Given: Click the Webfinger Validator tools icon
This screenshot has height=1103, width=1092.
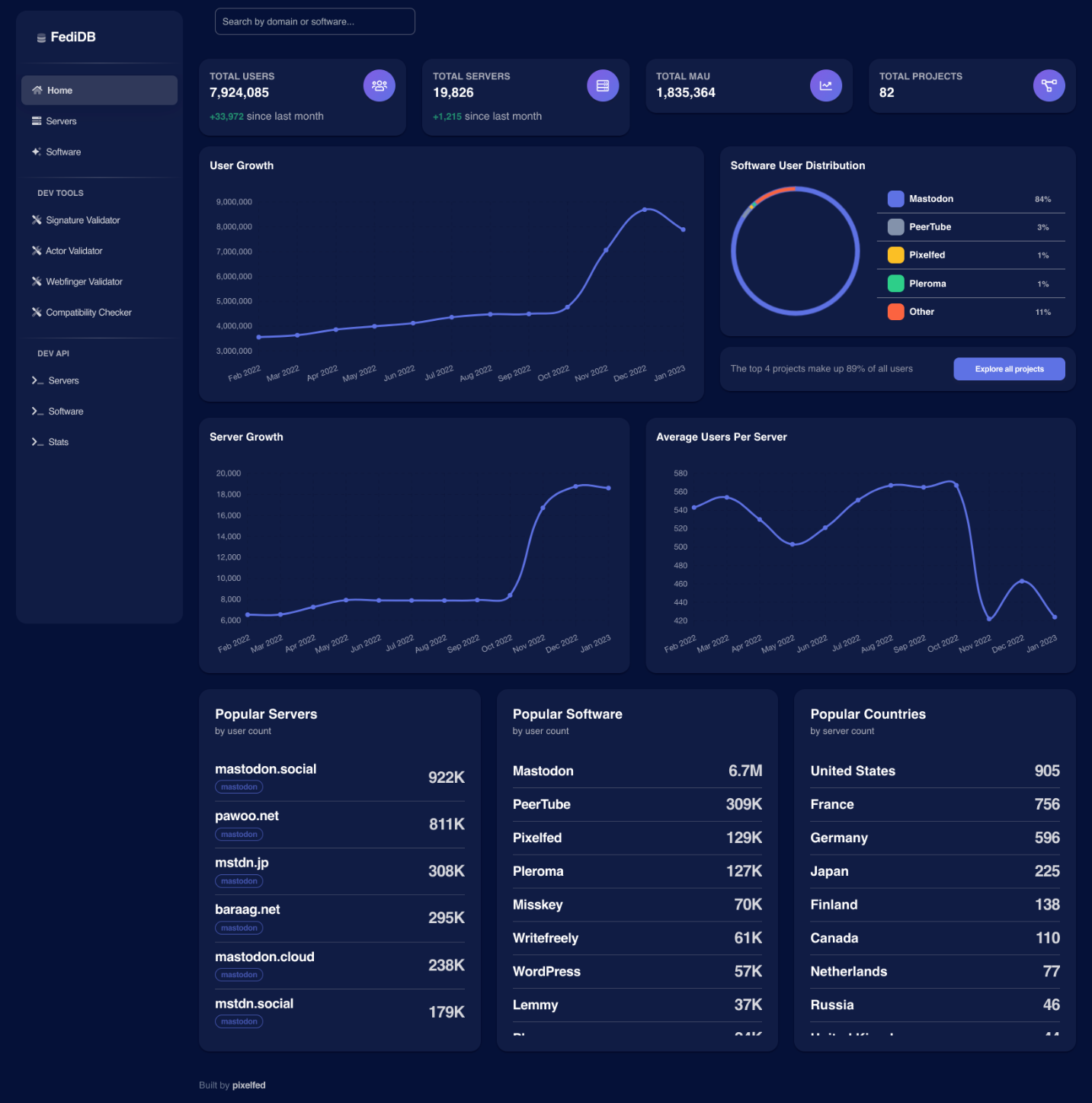Looking at the screenshot, I should 37,281.
